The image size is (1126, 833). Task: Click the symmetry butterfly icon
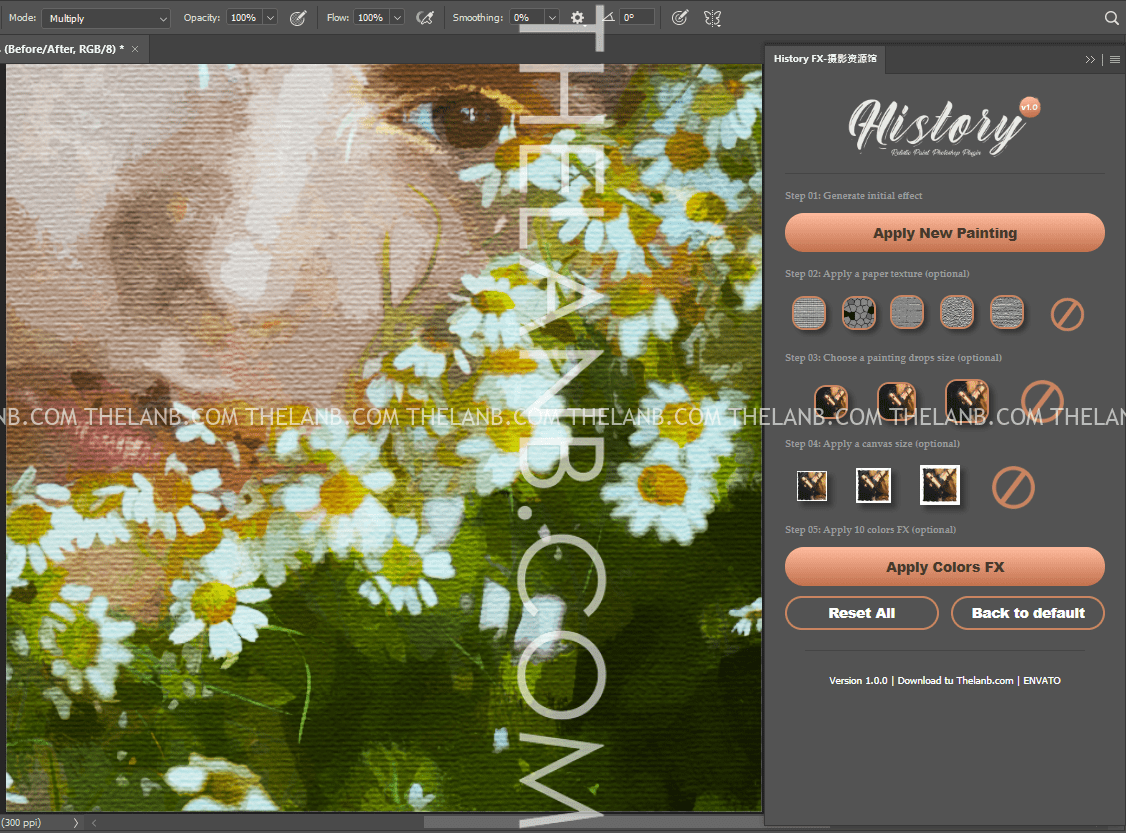pyautogui.click(x=712, y=18)
